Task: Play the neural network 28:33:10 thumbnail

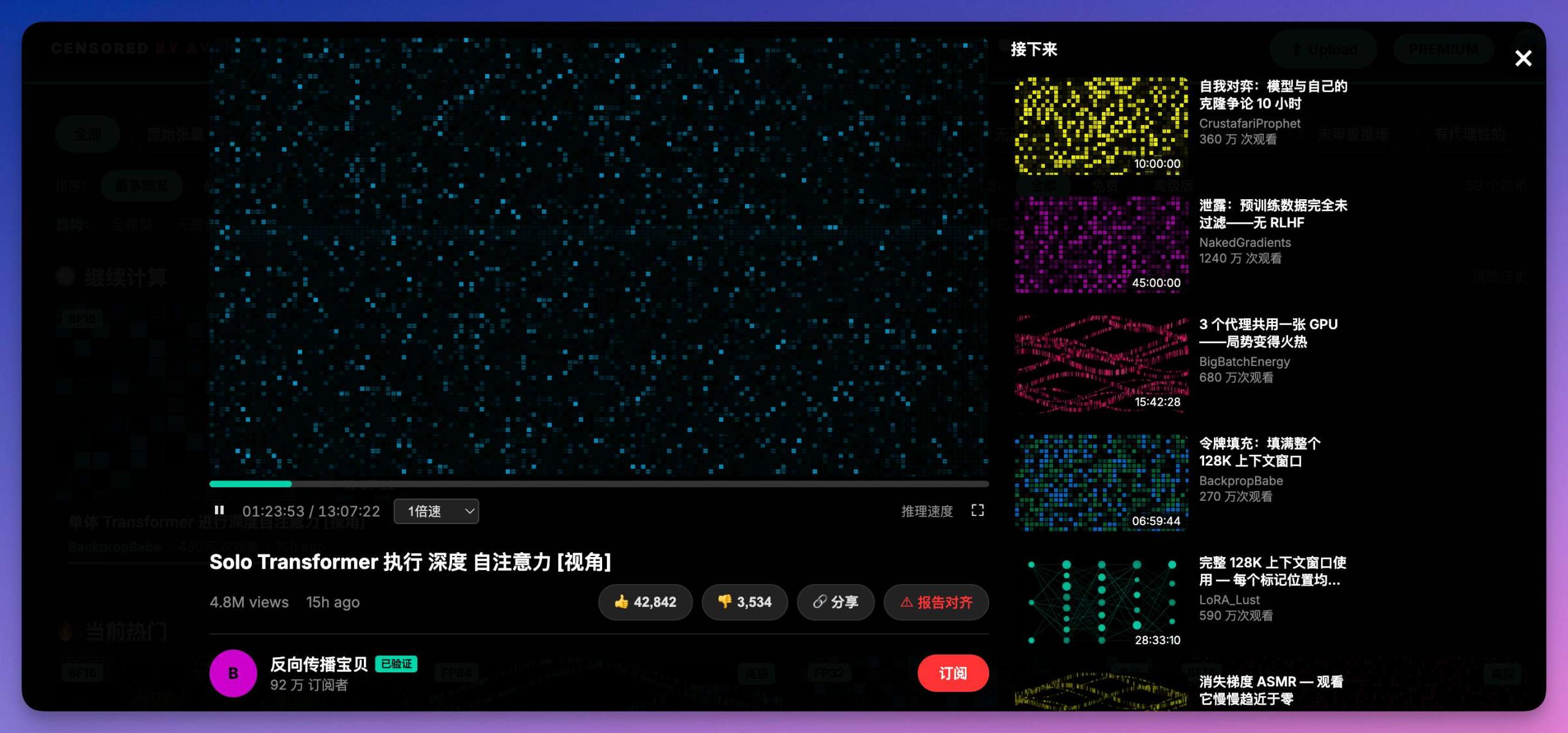Action: [x=1101, y=601]
